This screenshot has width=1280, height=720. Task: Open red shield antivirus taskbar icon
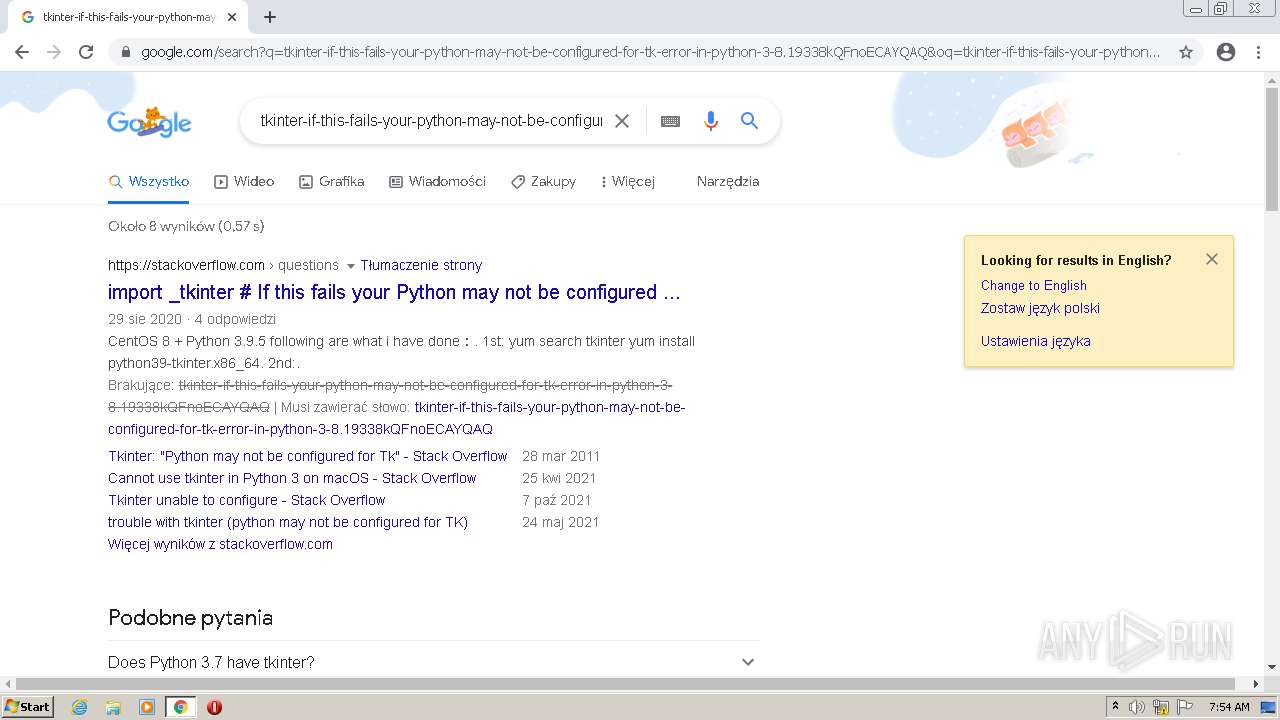click(214, 707)
